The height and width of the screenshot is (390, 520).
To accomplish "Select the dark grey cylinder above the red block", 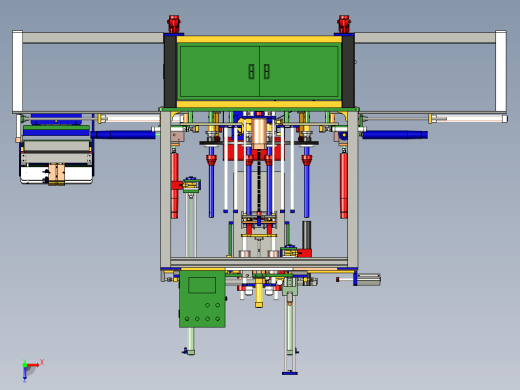I will pos(307,235).
